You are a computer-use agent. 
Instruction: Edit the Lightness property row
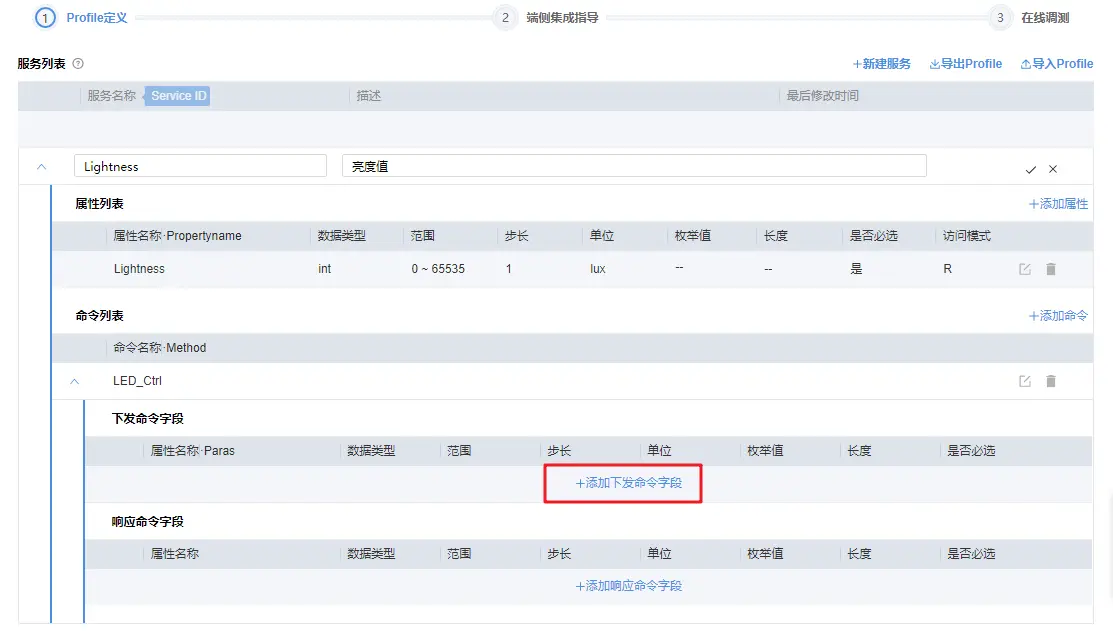(x=1025, y=269)
